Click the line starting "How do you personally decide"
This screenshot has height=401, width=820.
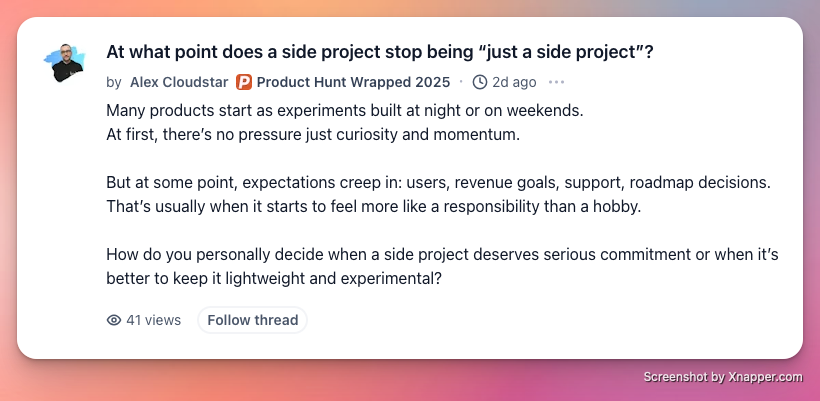pos(442,255)
